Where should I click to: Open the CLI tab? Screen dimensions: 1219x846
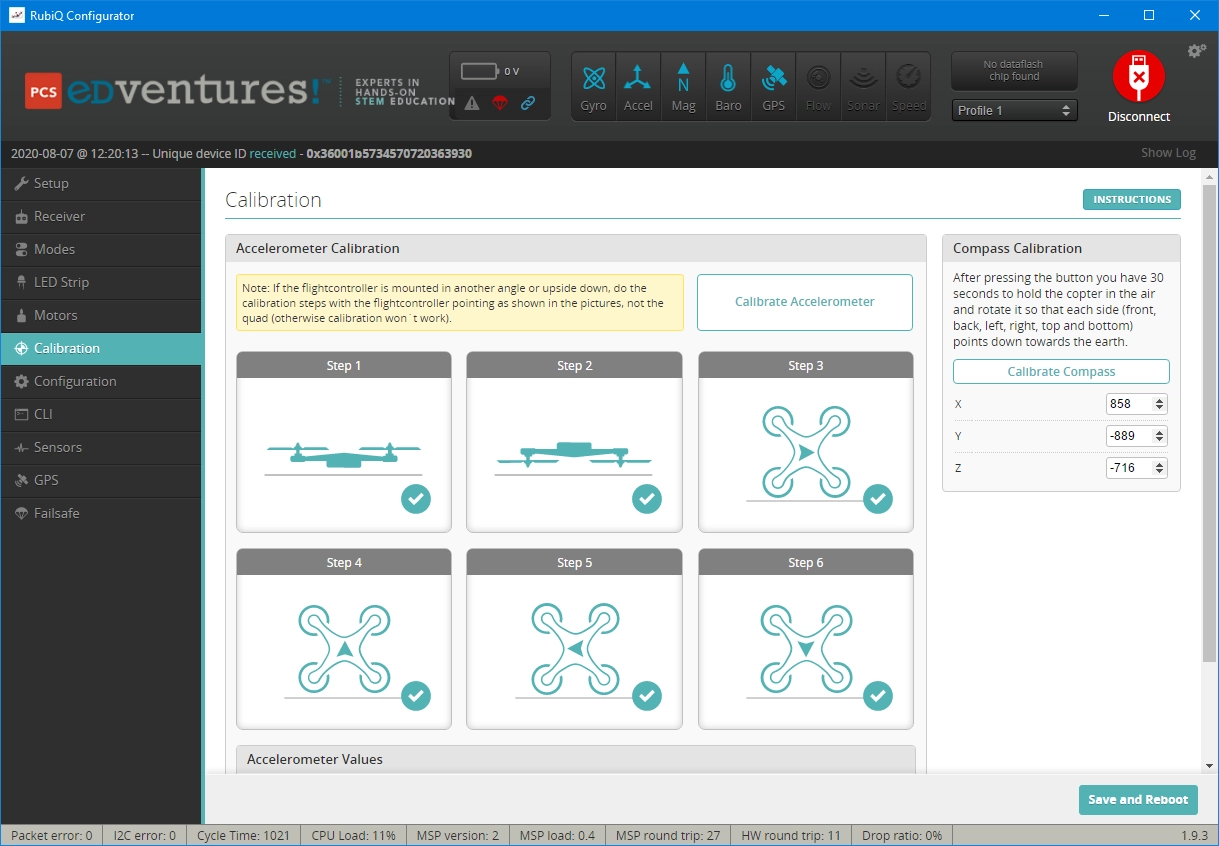(101, 414)
